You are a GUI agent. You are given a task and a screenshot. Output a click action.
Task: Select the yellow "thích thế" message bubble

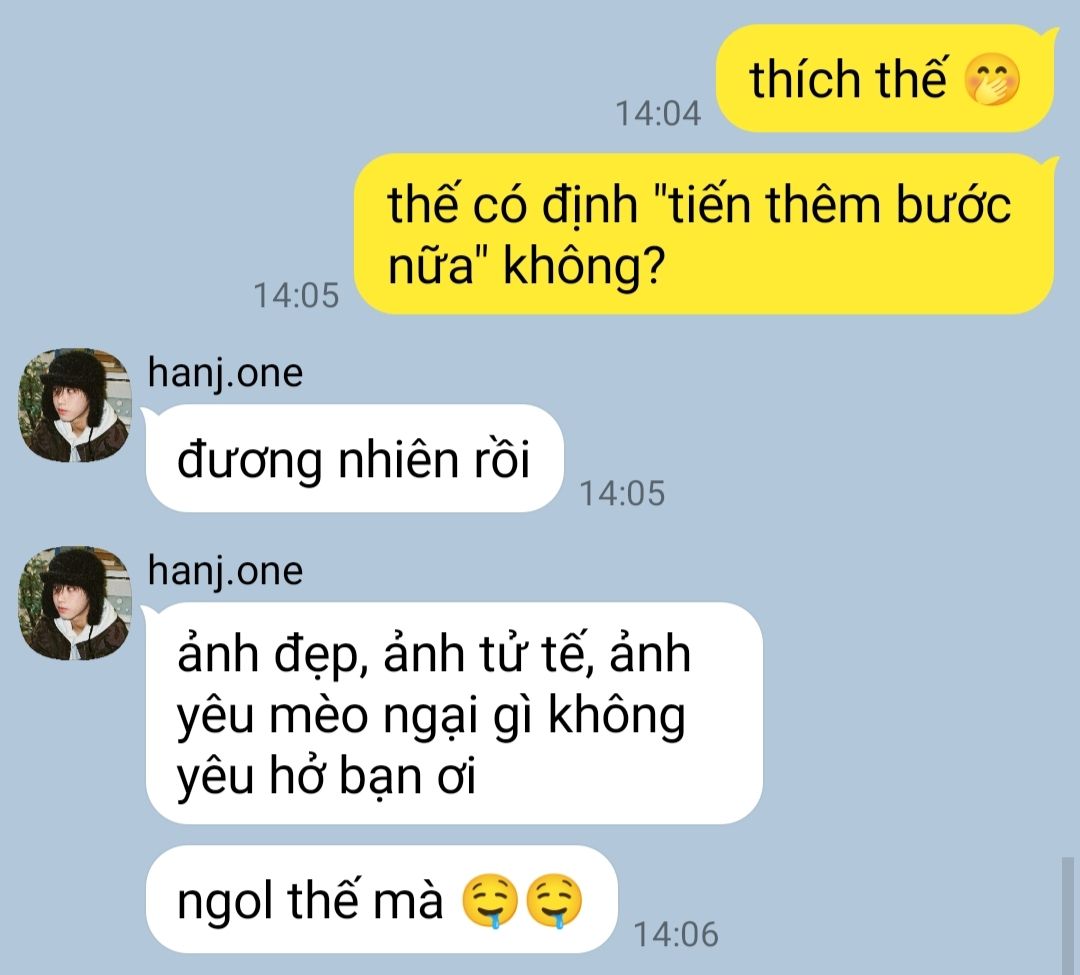[886, 78]
